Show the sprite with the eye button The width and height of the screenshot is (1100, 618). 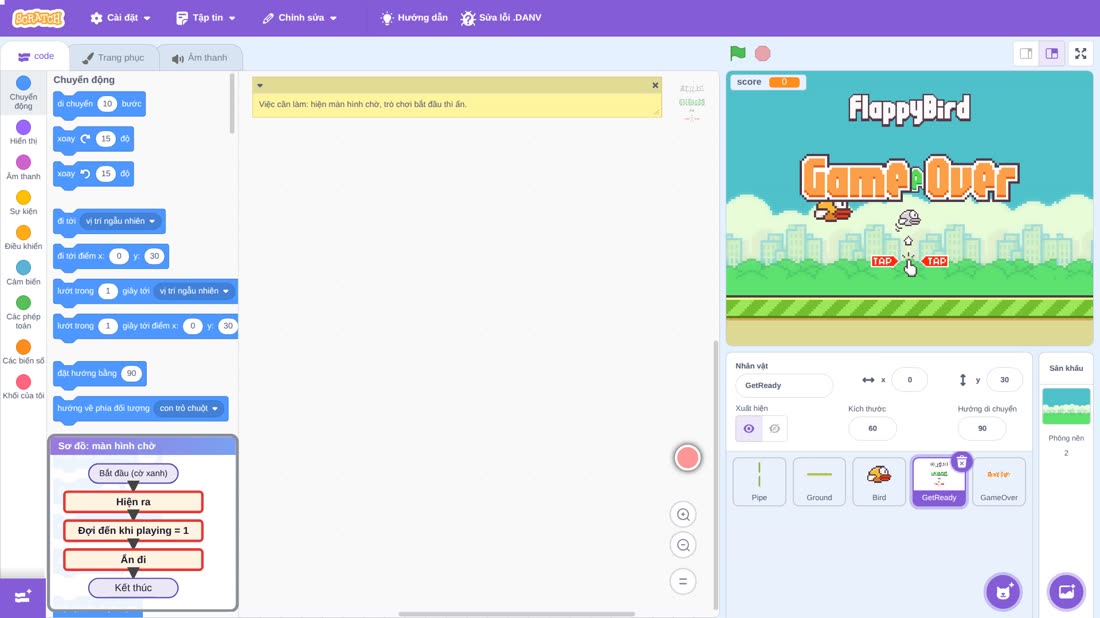click(749, 429)
